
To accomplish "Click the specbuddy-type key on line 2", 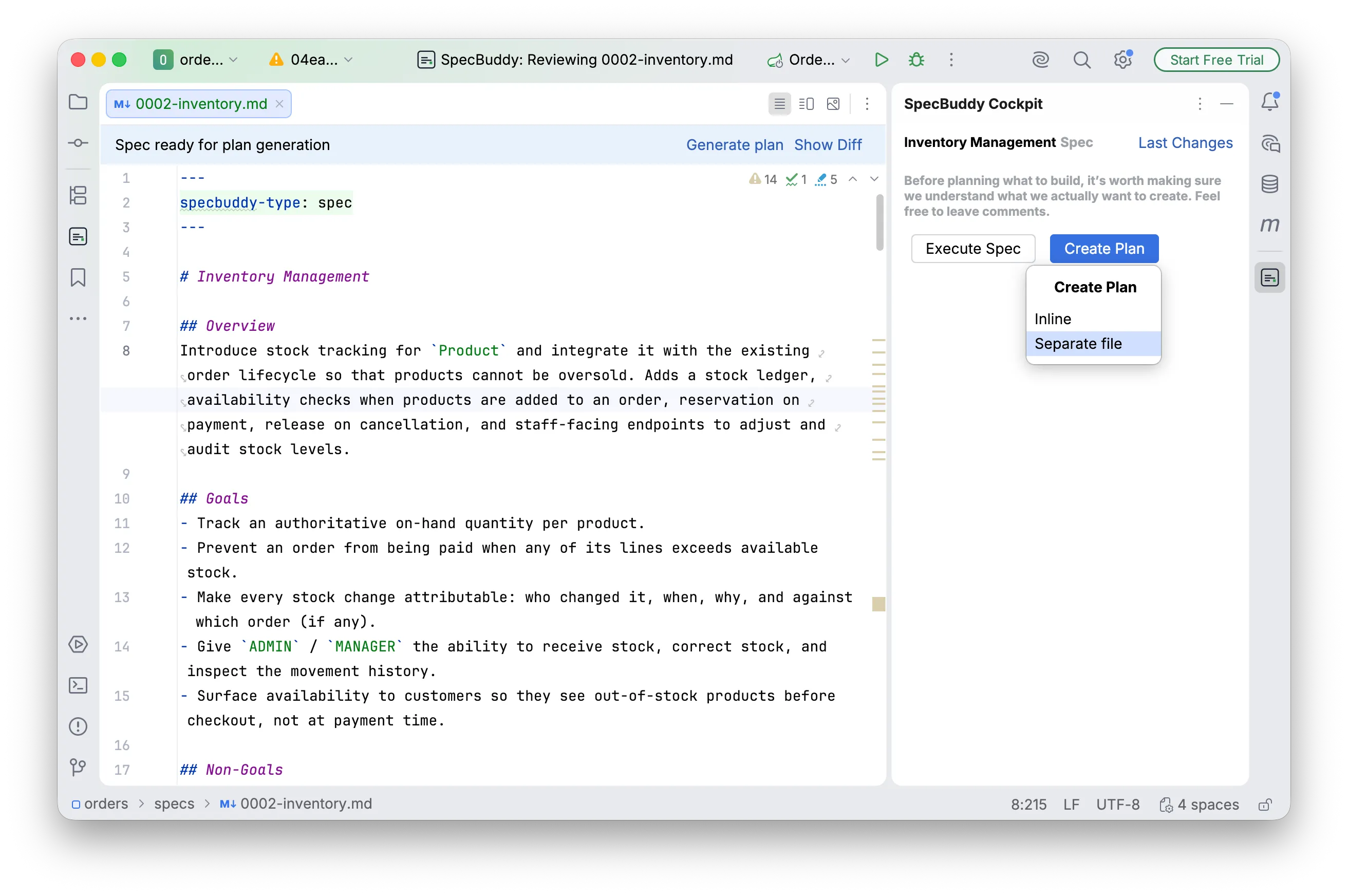I will pos(240,202).
